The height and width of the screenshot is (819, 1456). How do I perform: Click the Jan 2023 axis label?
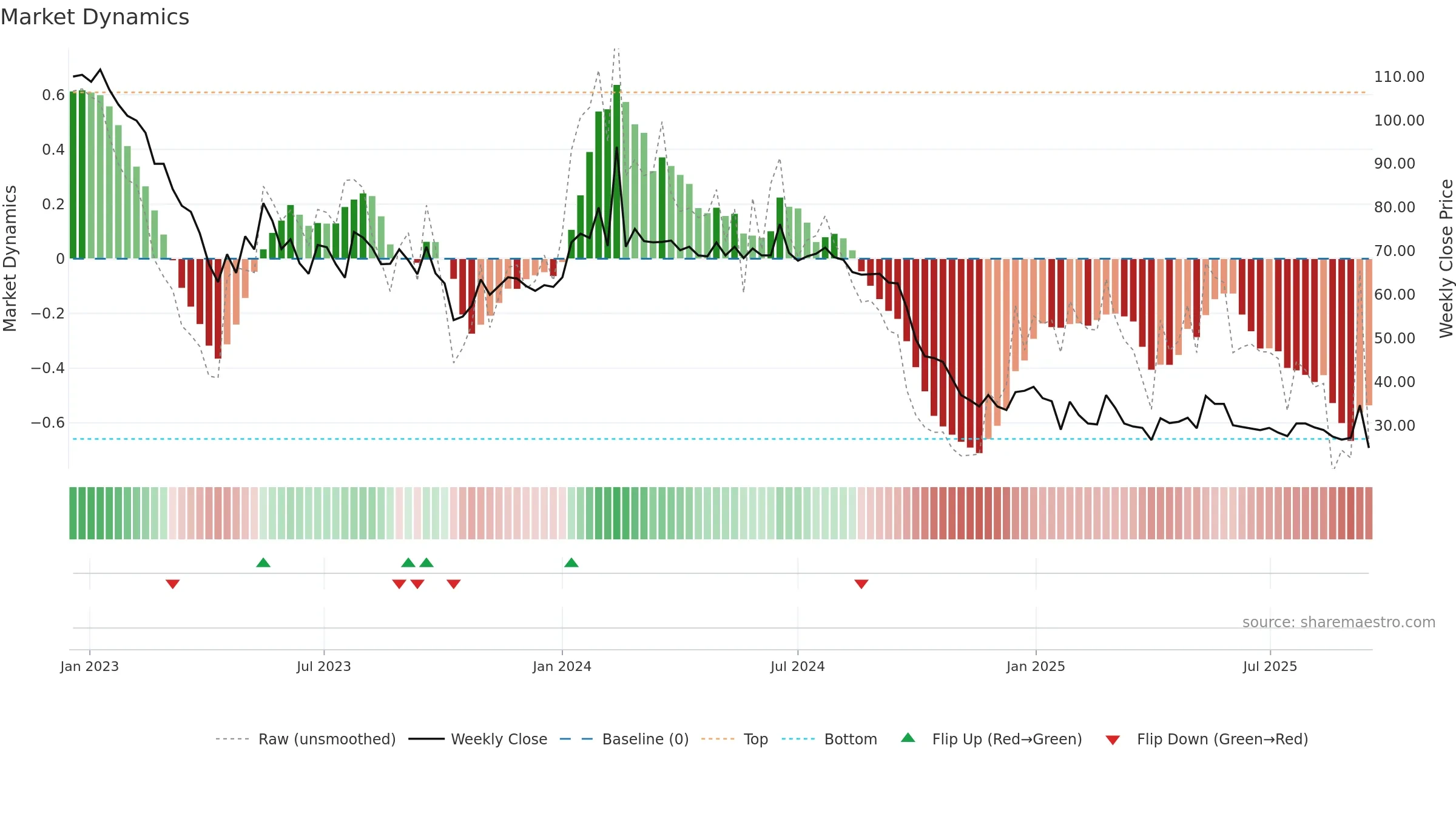click(90, 666)
